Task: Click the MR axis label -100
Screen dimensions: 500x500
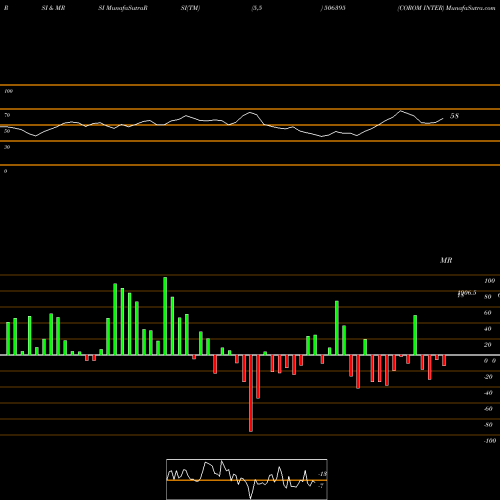Action: pyautogui.click(x=490, y=441)
